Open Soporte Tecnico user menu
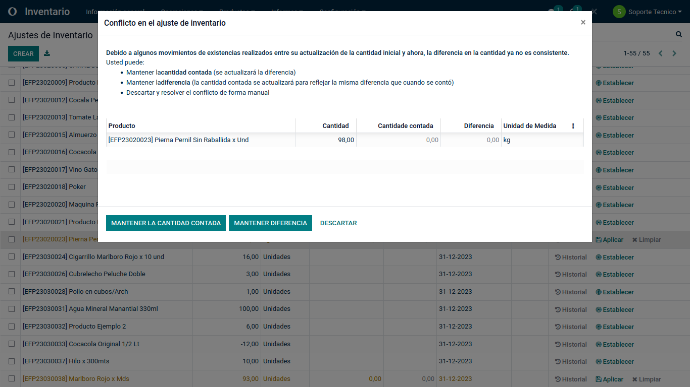 pos(647,11)
